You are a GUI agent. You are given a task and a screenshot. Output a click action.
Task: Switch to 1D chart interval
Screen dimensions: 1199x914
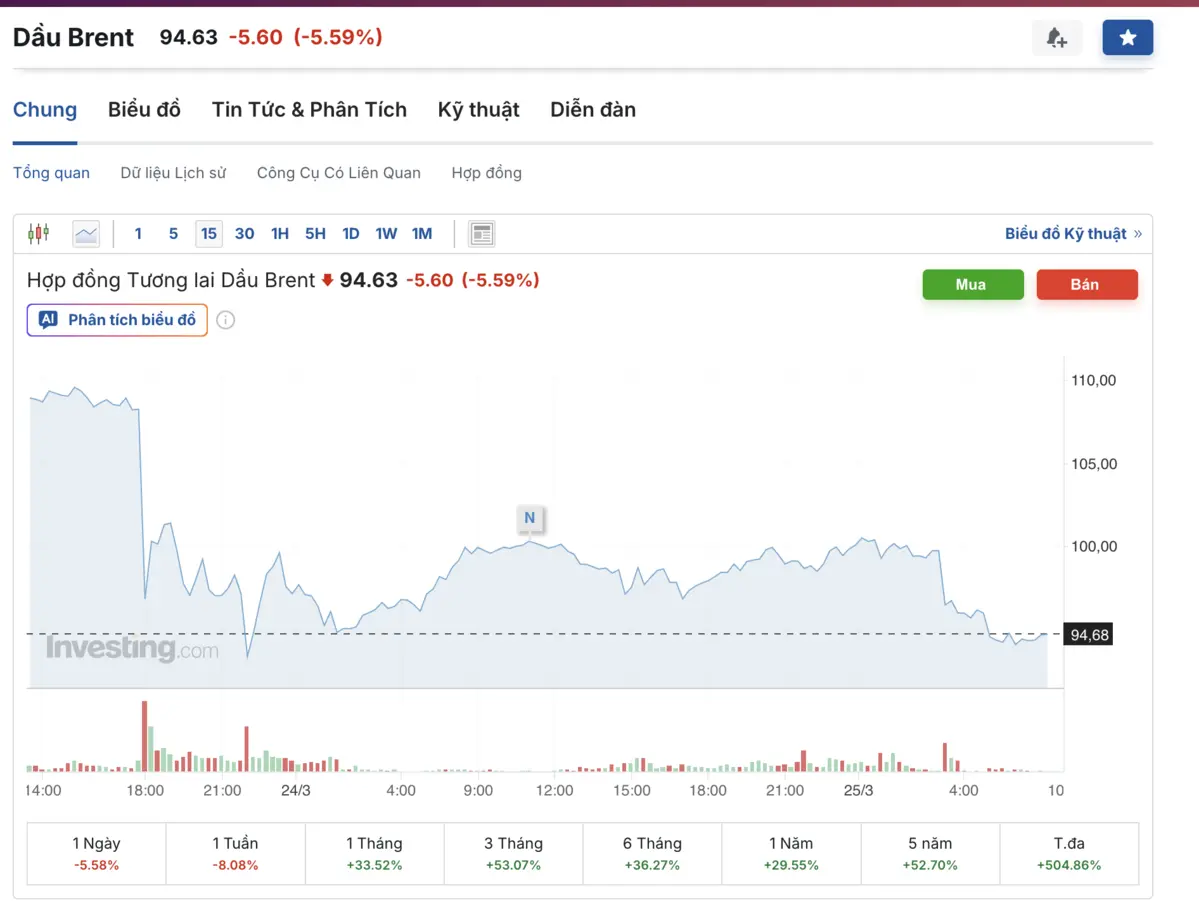350,234
